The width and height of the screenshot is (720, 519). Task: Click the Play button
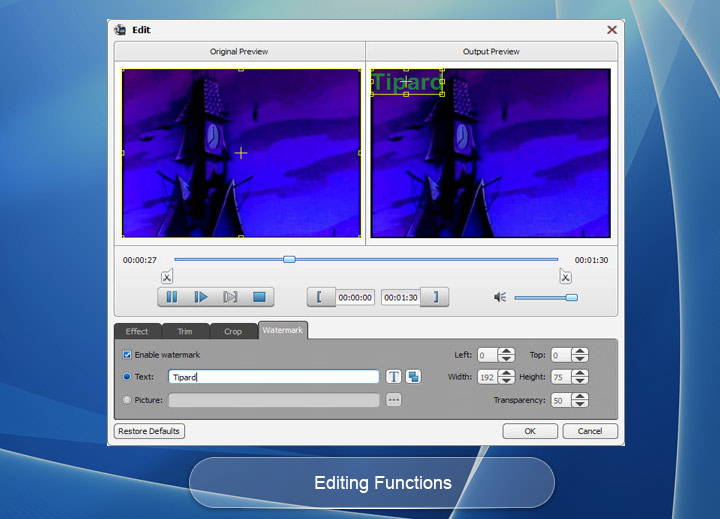[201, 297]
